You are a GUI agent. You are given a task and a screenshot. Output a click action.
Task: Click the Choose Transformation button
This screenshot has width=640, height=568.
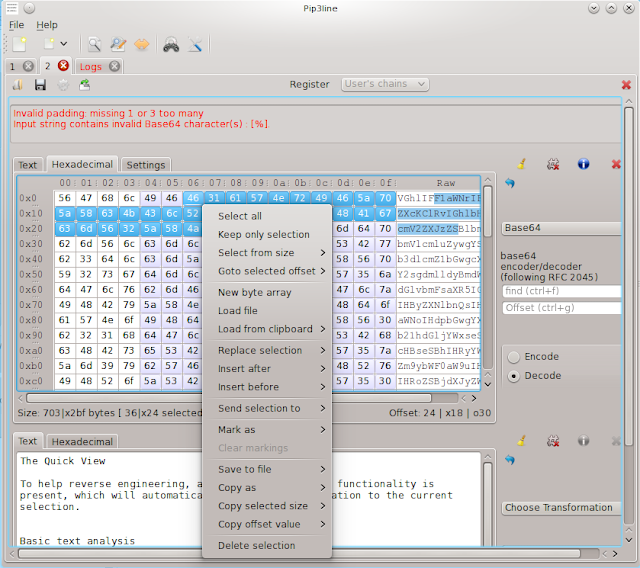(561, 508)
